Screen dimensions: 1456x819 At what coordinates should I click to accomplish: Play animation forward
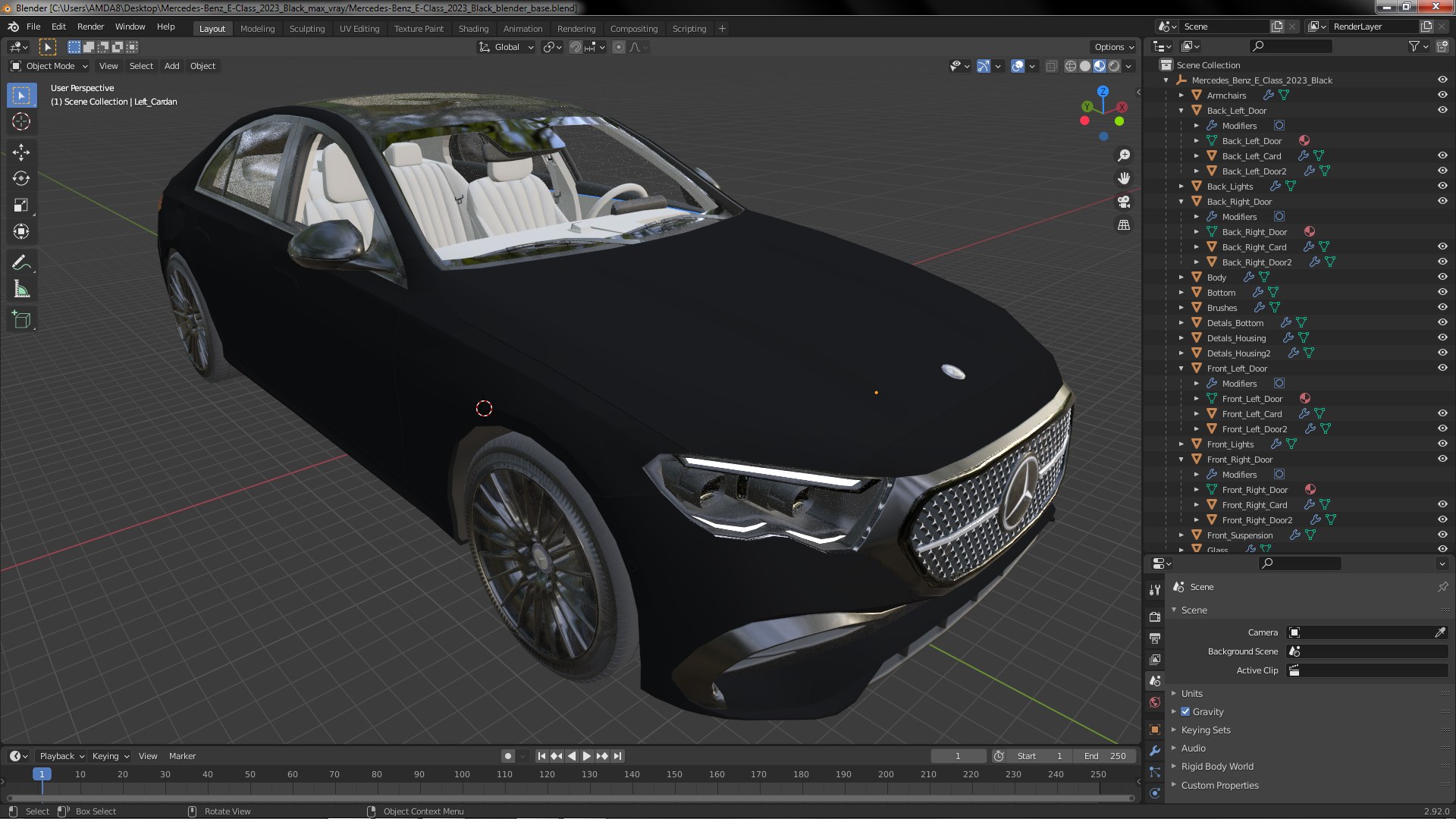click(587, 756)
